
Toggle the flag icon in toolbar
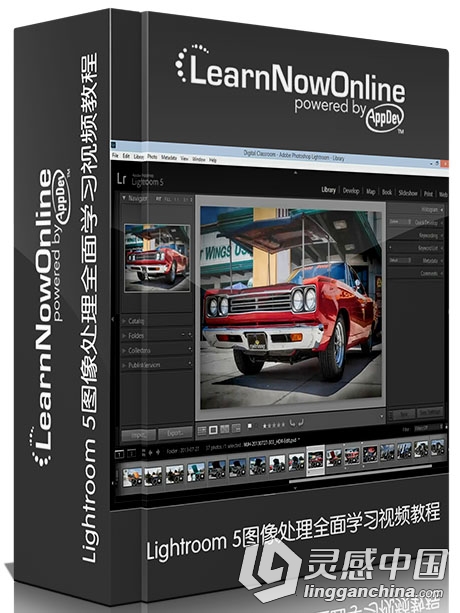[250, 426]
